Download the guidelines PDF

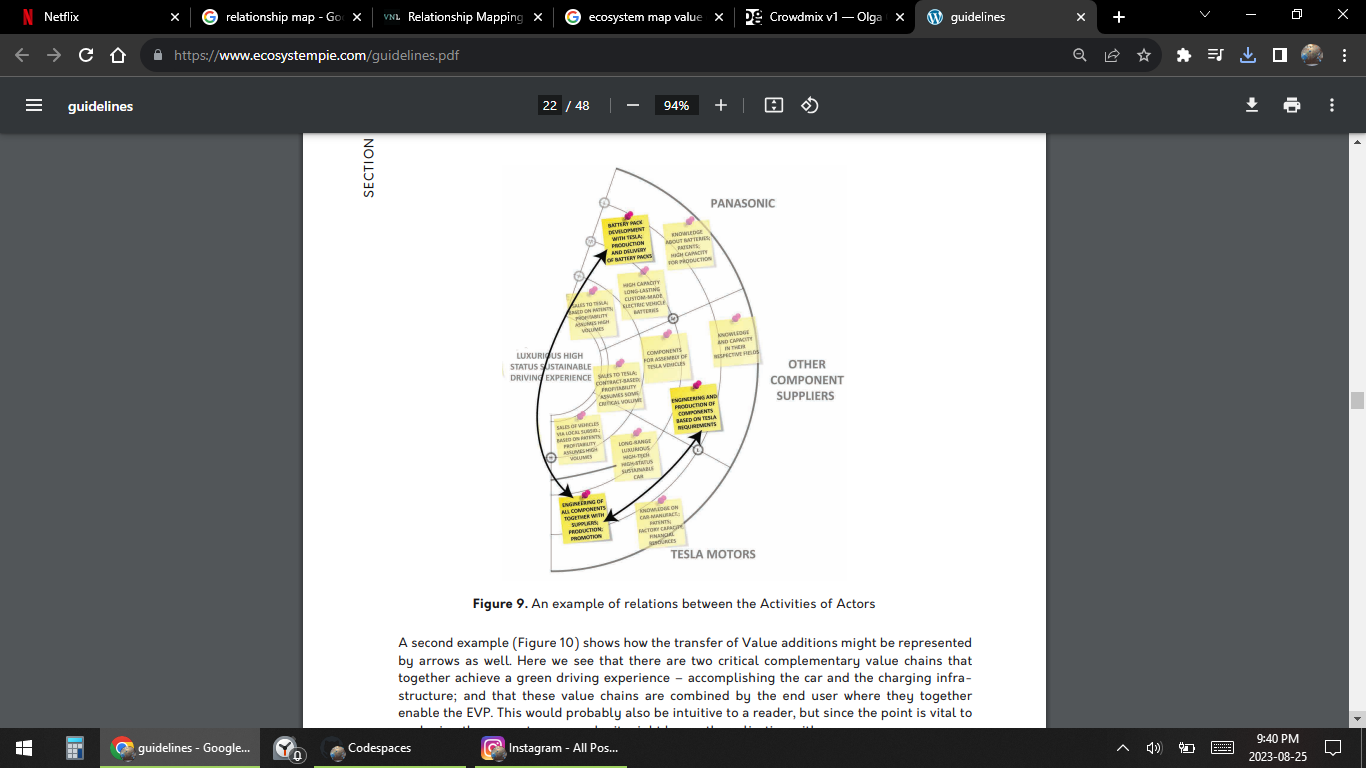point(1251,105)
